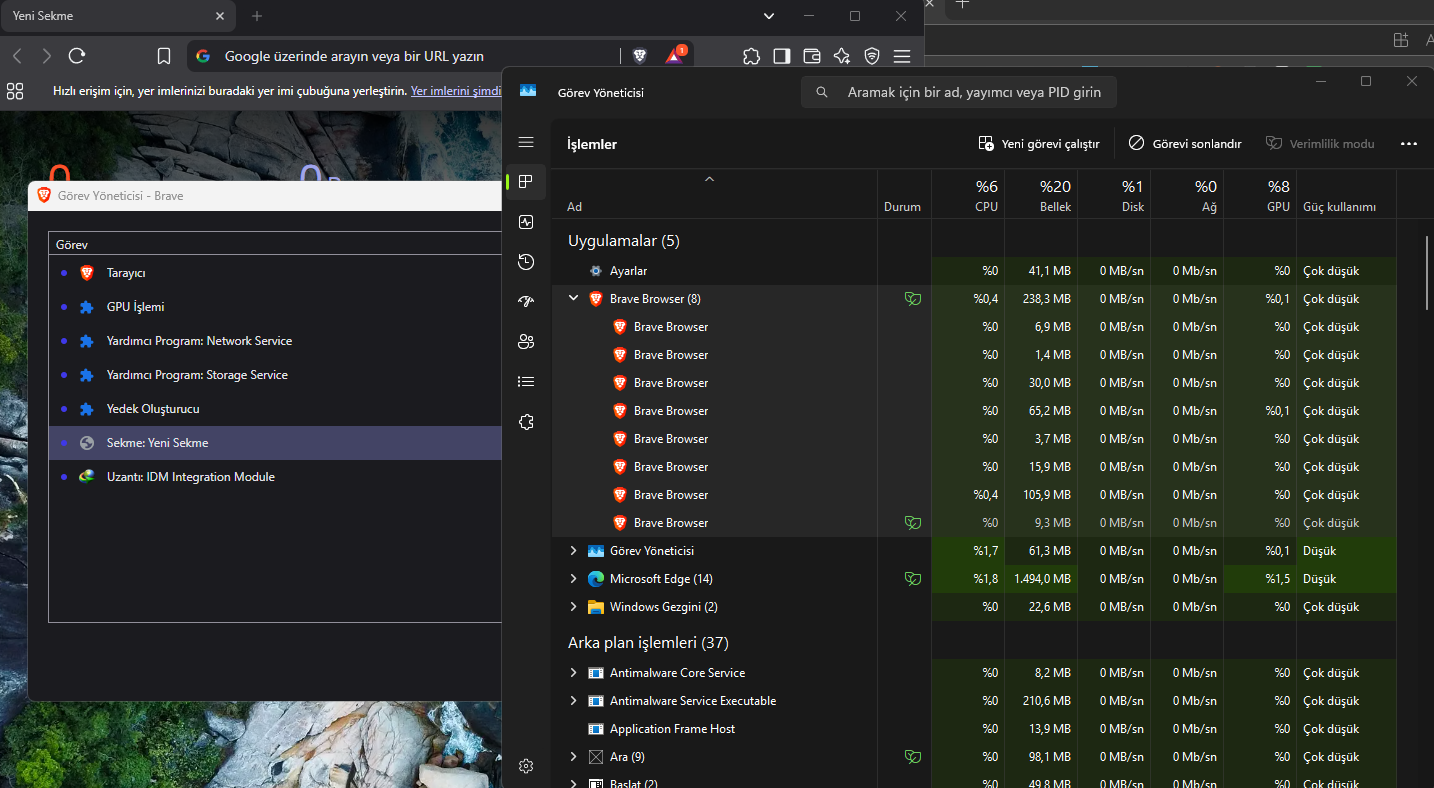Select the GPU İşlemi task
The width and height of the screenshot is (1434, 788).
pos(275,307)
